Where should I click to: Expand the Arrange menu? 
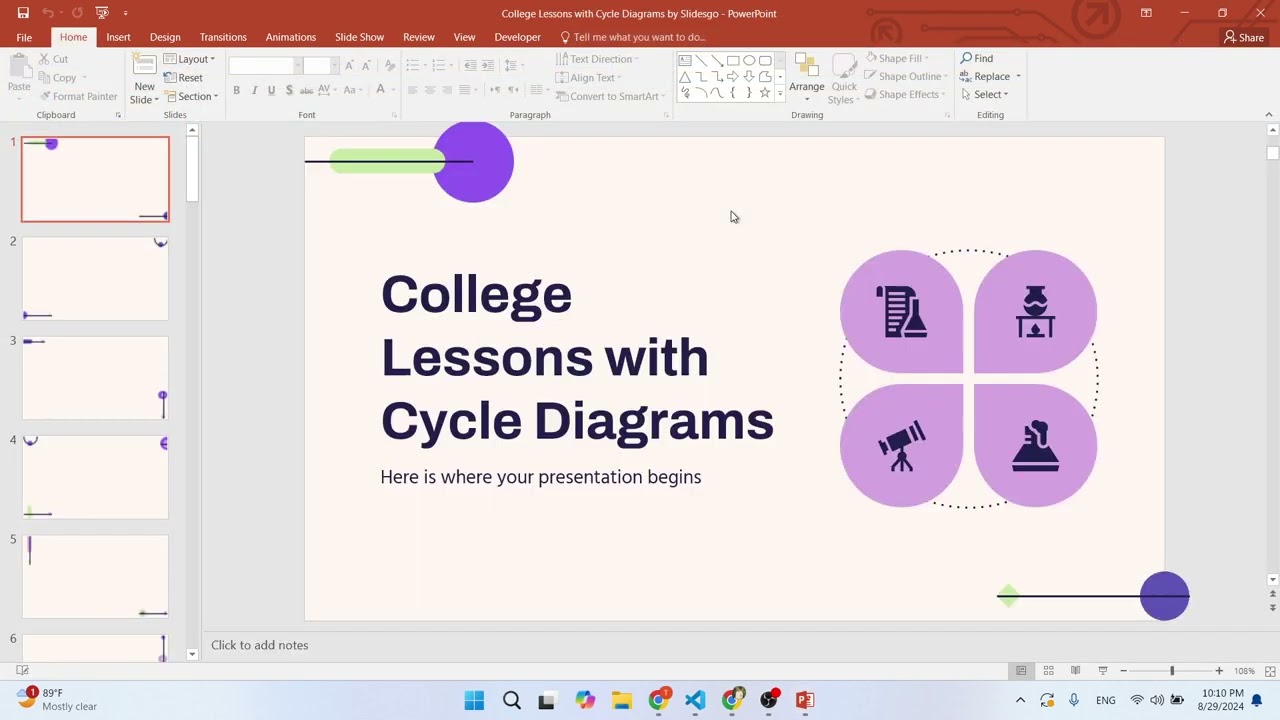tap(806, 79)
